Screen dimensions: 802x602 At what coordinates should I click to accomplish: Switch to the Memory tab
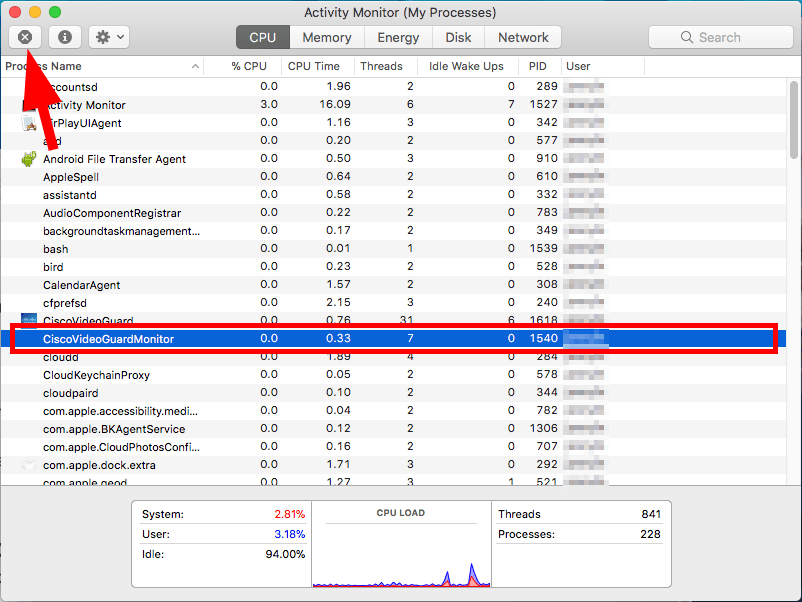coord(327,37)
